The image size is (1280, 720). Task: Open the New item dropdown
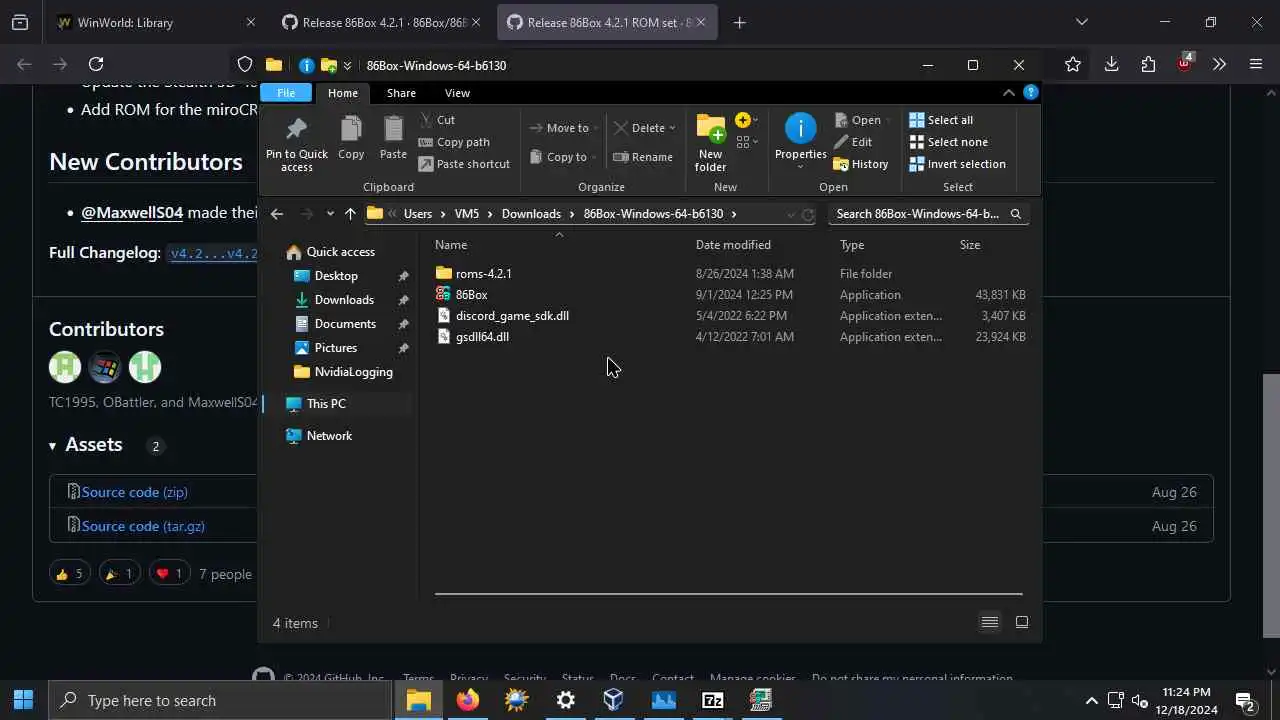pyautogui.click(x=744, y=120)
